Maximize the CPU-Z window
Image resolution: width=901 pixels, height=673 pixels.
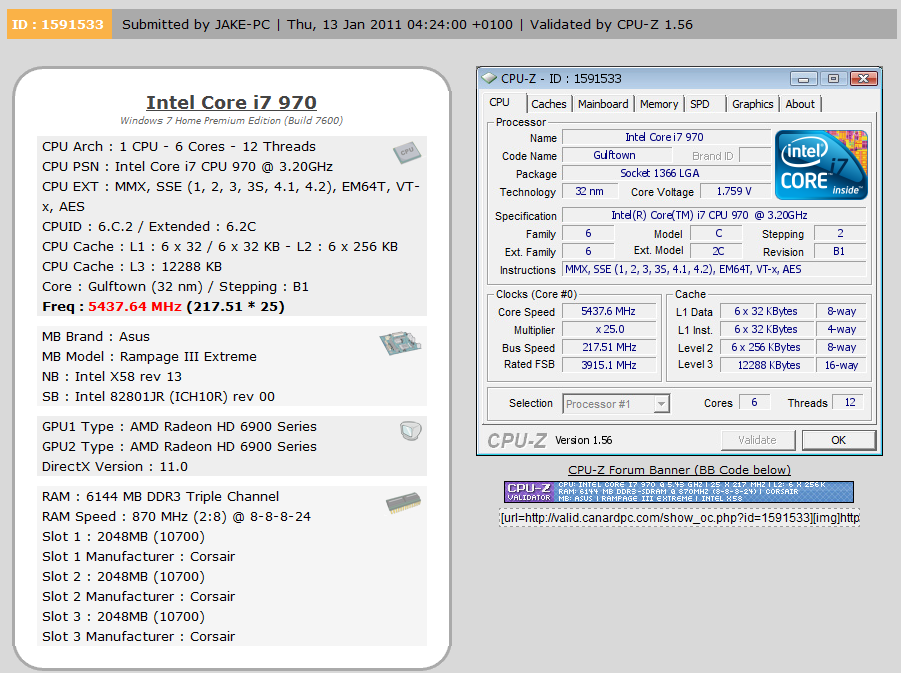833,79
